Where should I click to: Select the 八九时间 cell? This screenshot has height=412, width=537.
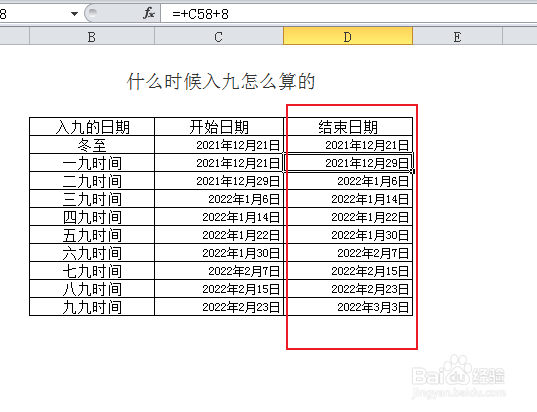[x=92, y=289]
